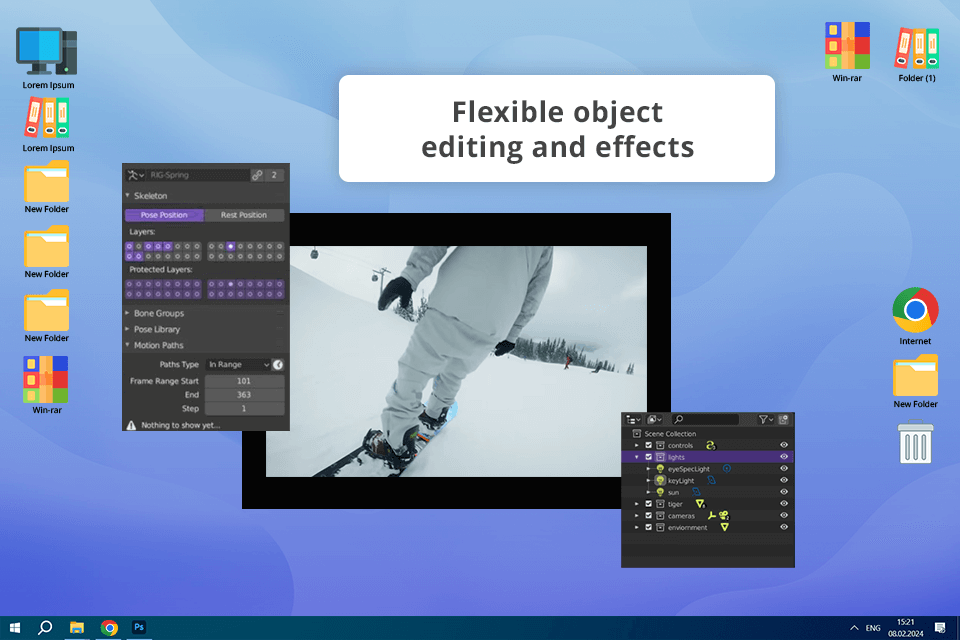960x640 pixels.
Task: Click the End frame field 363
Action: [244, 395]
